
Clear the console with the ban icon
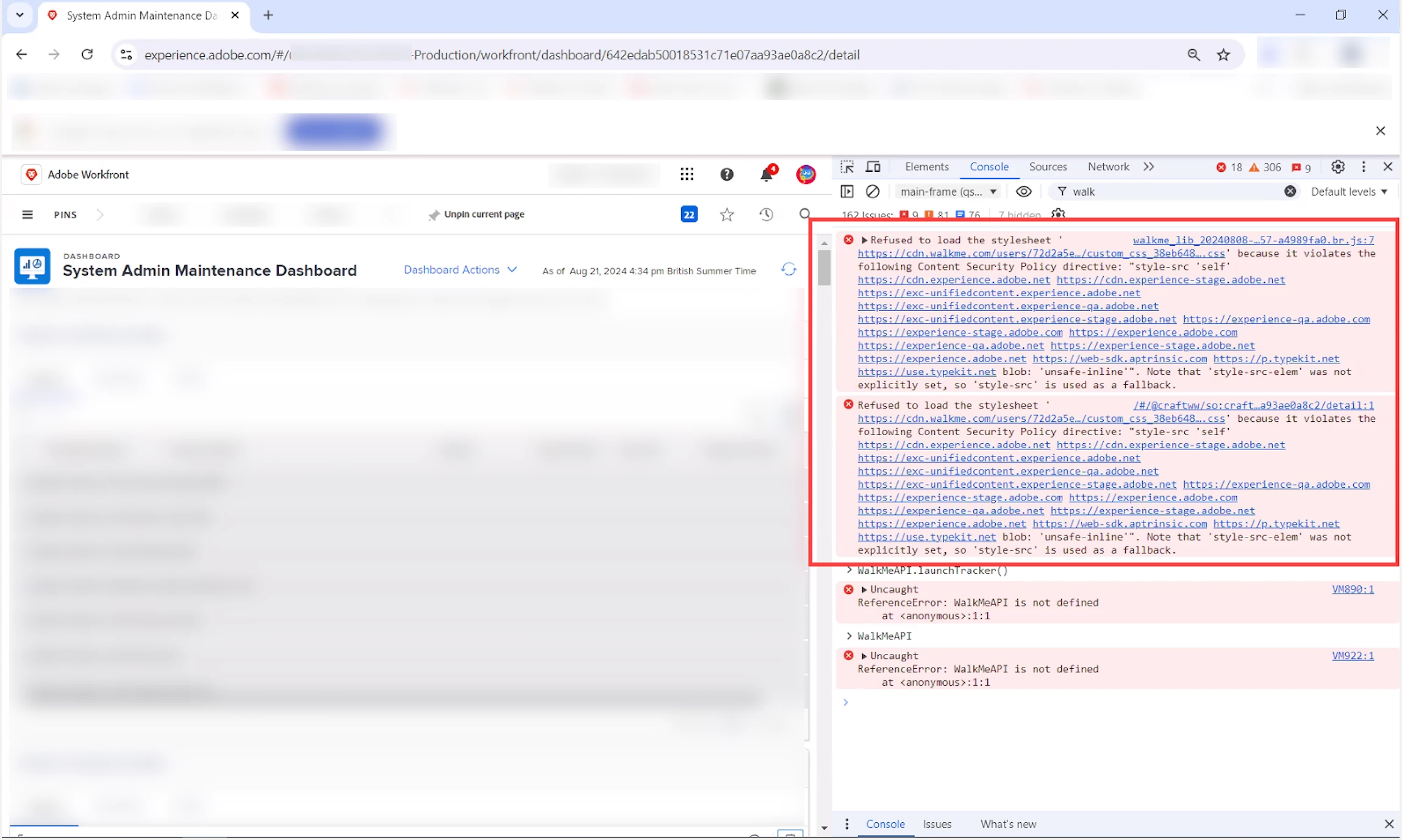(x=873, y=191)
